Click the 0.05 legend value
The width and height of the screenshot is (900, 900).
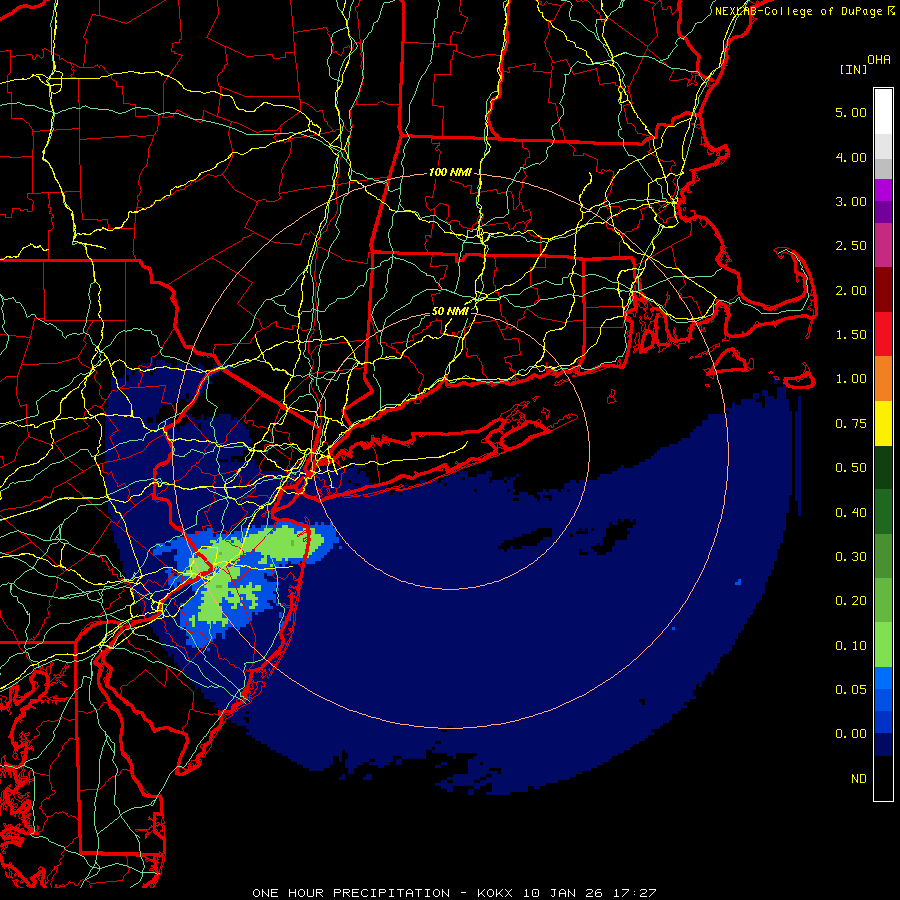pyautogui.click(x=851, y=690)
